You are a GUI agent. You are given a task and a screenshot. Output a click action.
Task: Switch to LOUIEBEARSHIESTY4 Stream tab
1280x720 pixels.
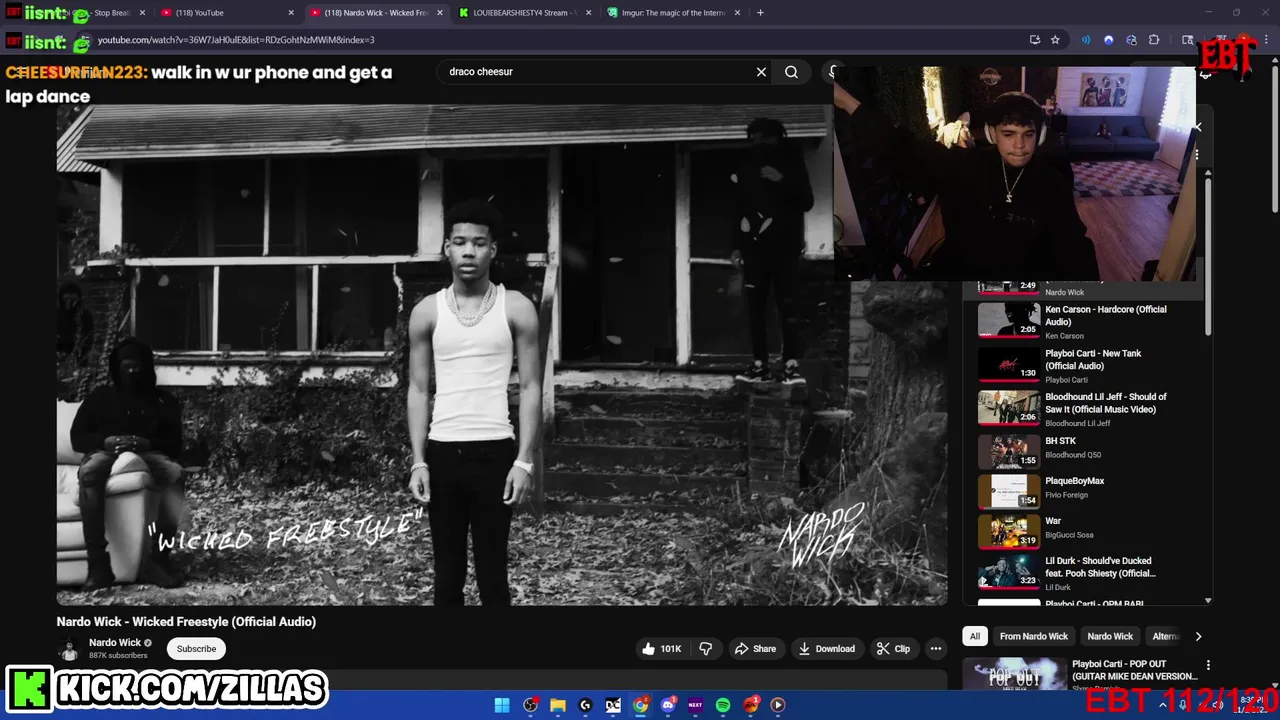(525, 13)
